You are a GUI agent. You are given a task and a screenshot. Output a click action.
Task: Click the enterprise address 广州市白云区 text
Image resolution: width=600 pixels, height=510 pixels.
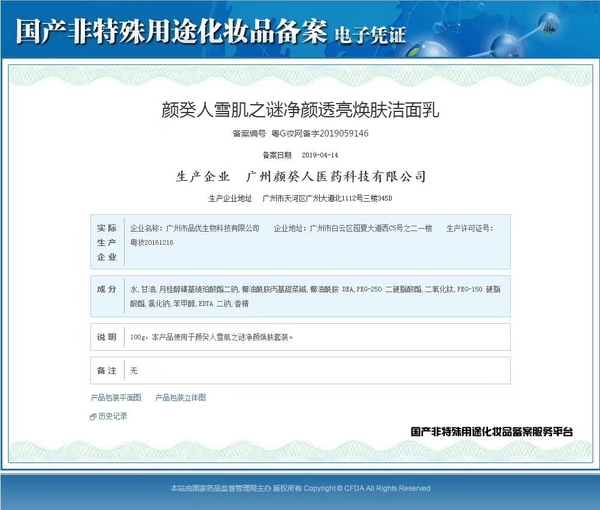pos(331,228)
